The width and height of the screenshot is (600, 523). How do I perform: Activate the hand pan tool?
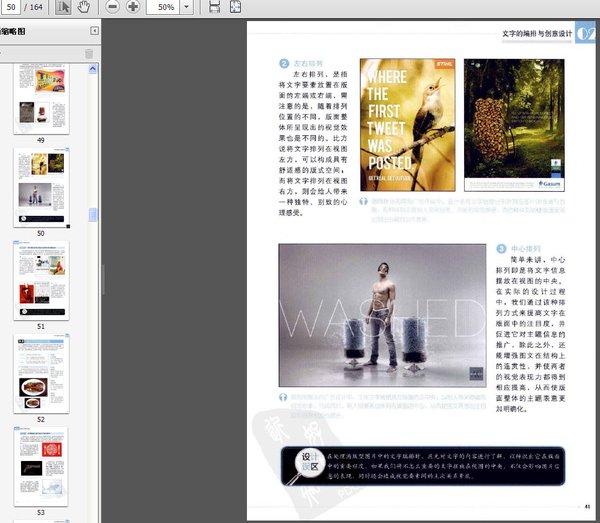(x=83, y=7)
